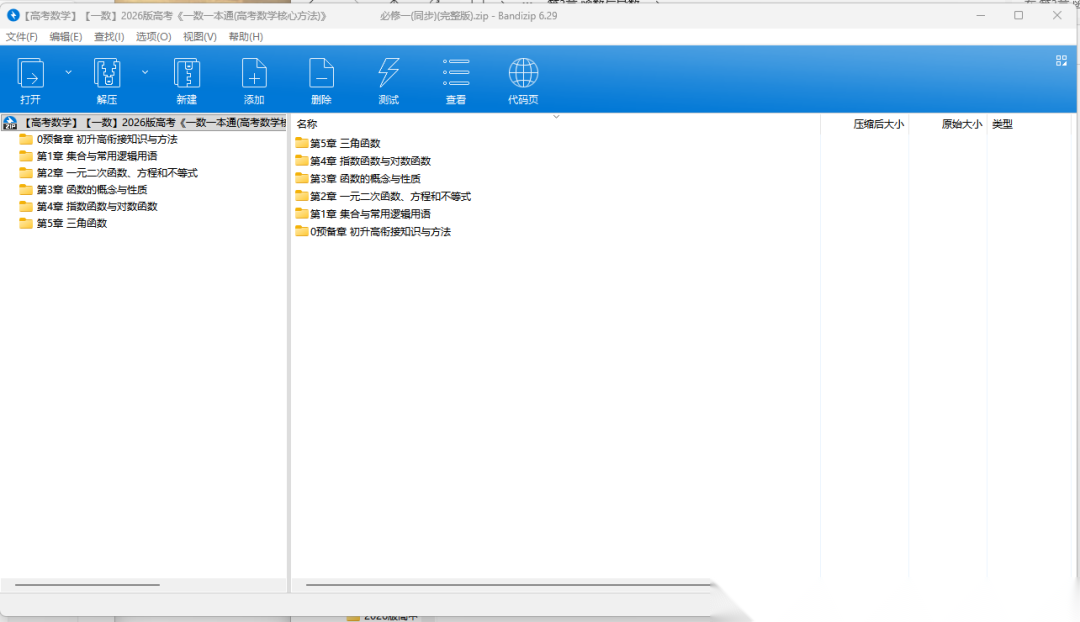Click the 添加 (Add) file icon
1080x622 pixels.
pos(254,74)
